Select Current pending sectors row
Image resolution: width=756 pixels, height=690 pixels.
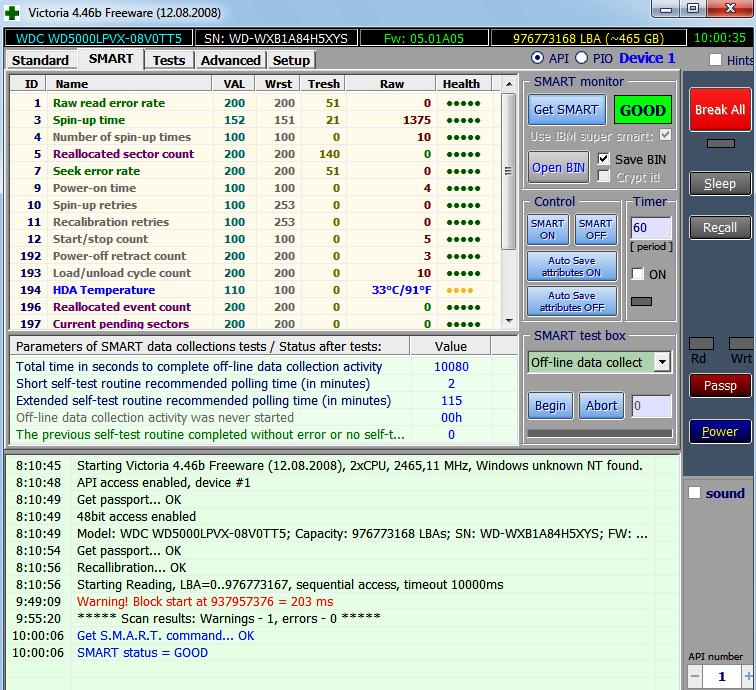tap(255, 324)
